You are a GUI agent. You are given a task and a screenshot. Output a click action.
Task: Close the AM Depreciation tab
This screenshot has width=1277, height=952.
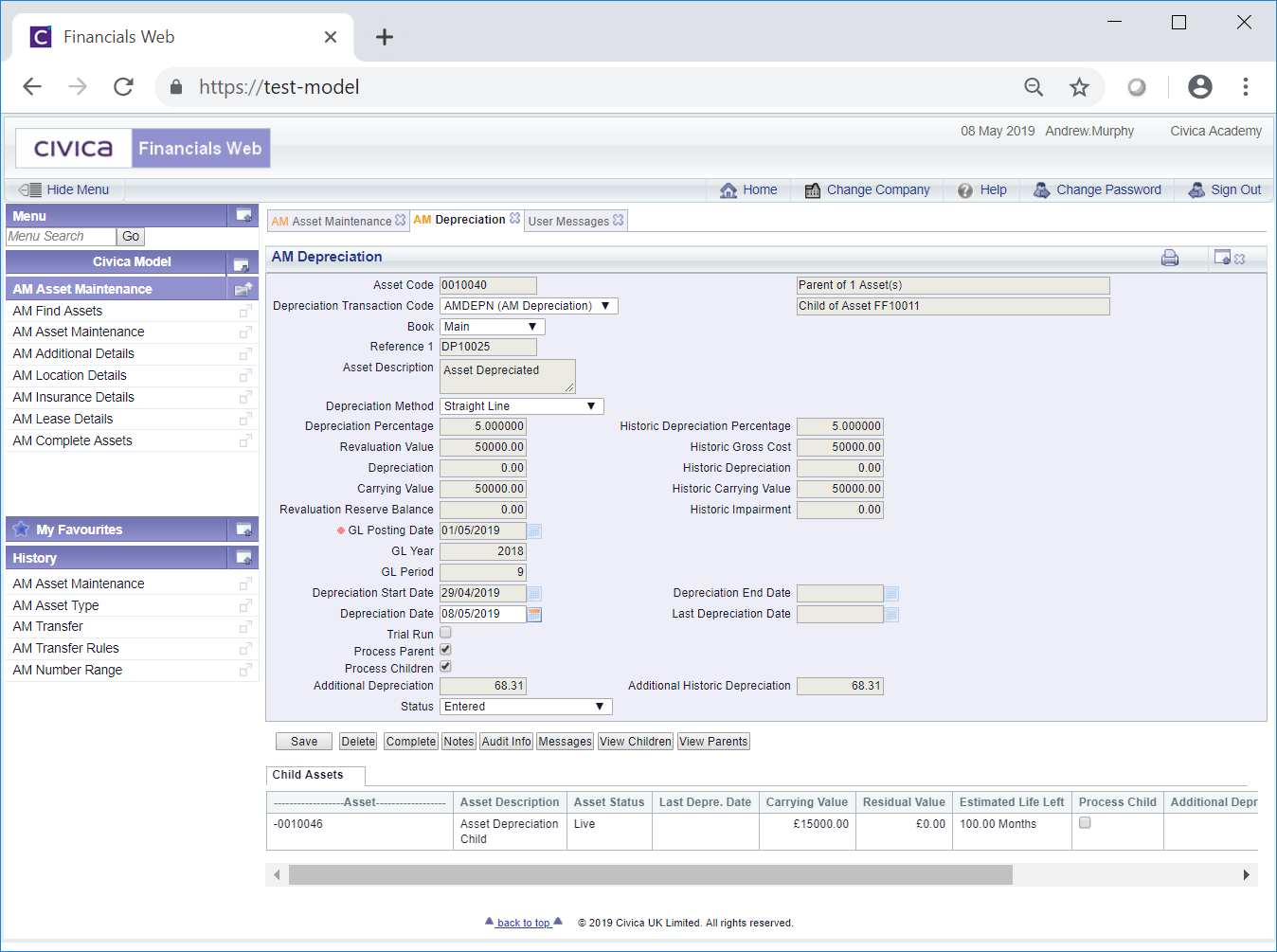pos(514,218)
